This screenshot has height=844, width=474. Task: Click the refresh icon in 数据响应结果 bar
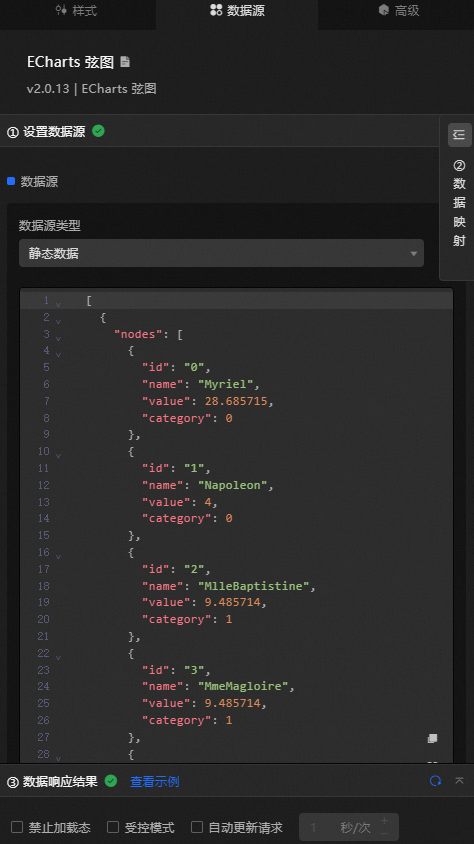tap(435, 781)
